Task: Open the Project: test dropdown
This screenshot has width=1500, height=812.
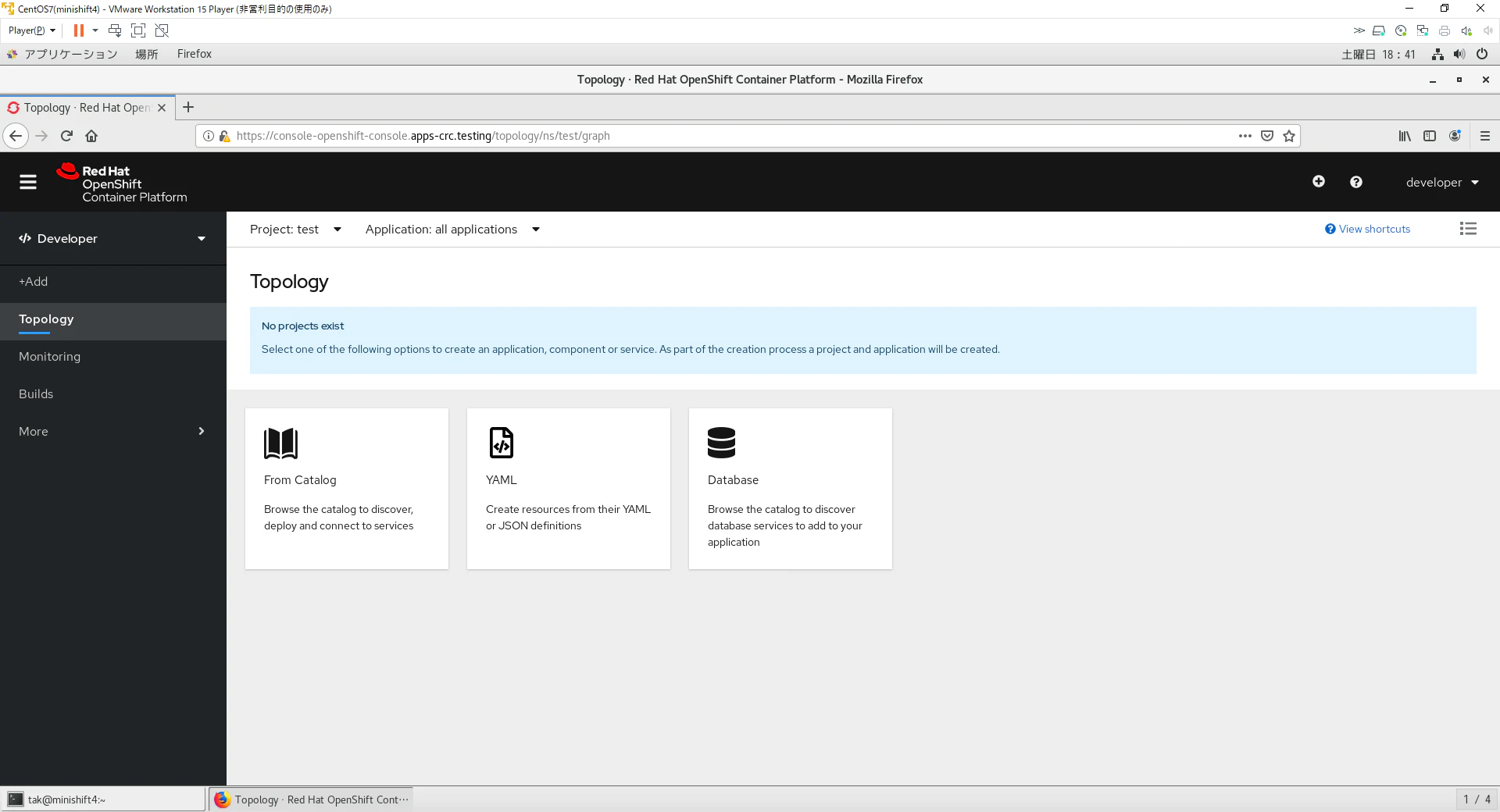Action: (x=295, y=230)
